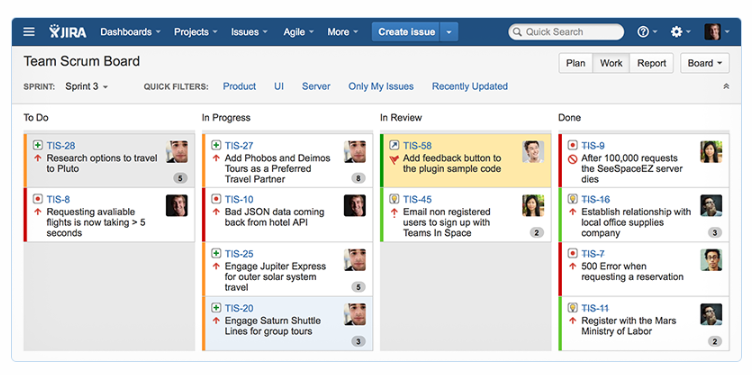Open issue link TIS-9

click(593, 146)
